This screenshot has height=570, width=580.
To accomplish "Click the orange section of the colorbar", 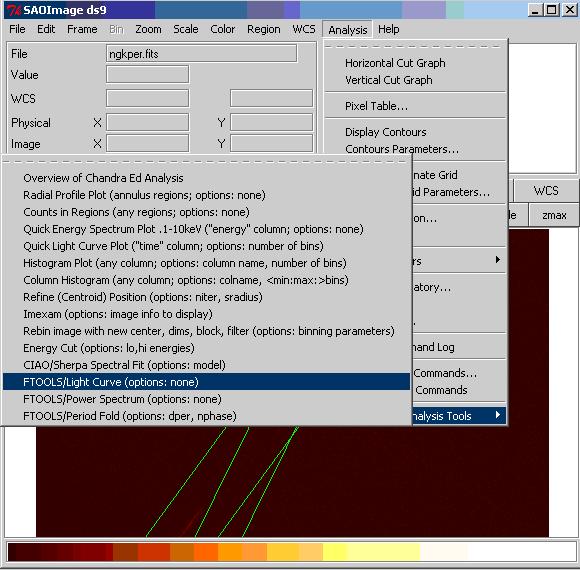I will coord(218,552).
